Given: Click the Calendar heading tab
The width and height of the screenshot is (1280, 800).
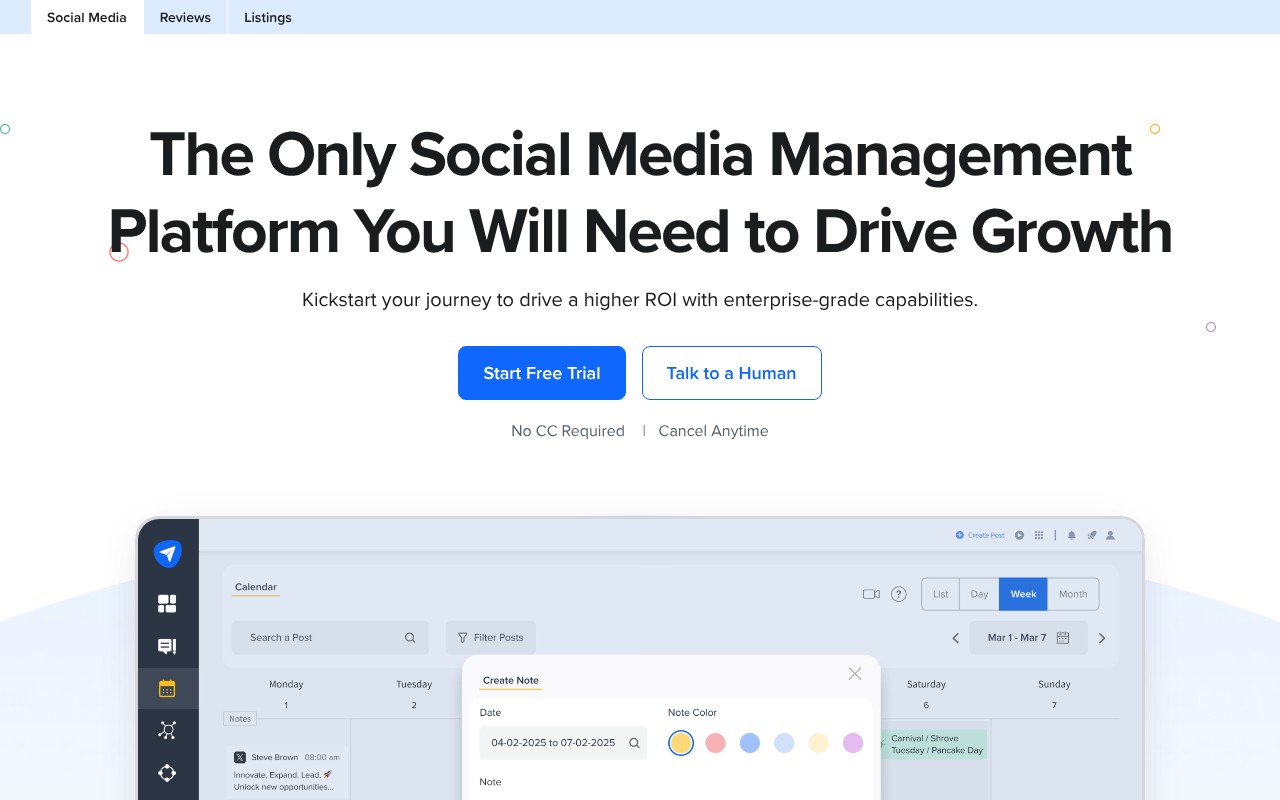Looking at the screenshot, I should click(x=256, y=588).
